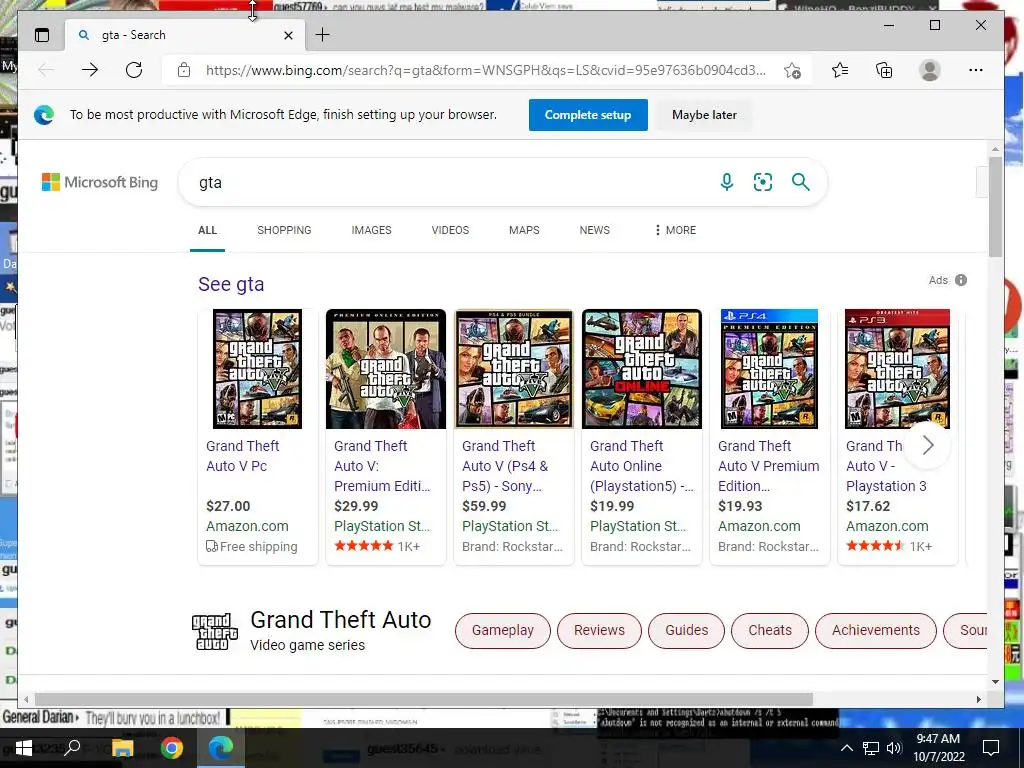Select the Reviews chip
The image size is (1024, 768).
pyautogui.click(x=600, y=631)
